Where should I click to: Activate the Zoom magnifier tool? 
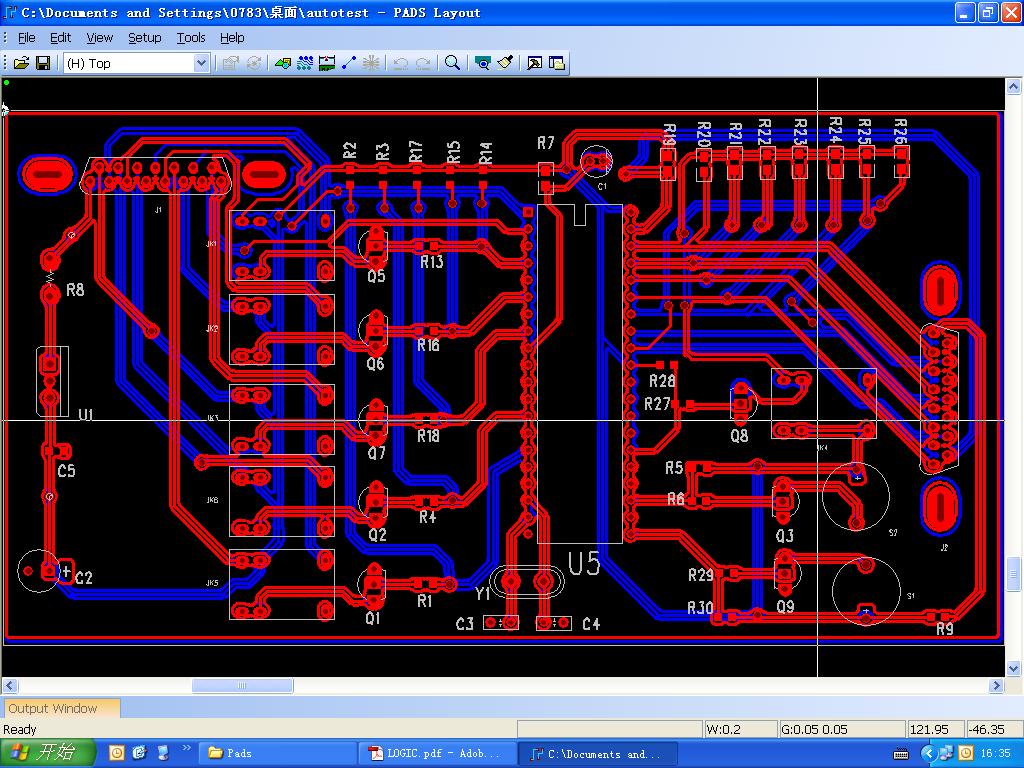[x=452, y=63]
